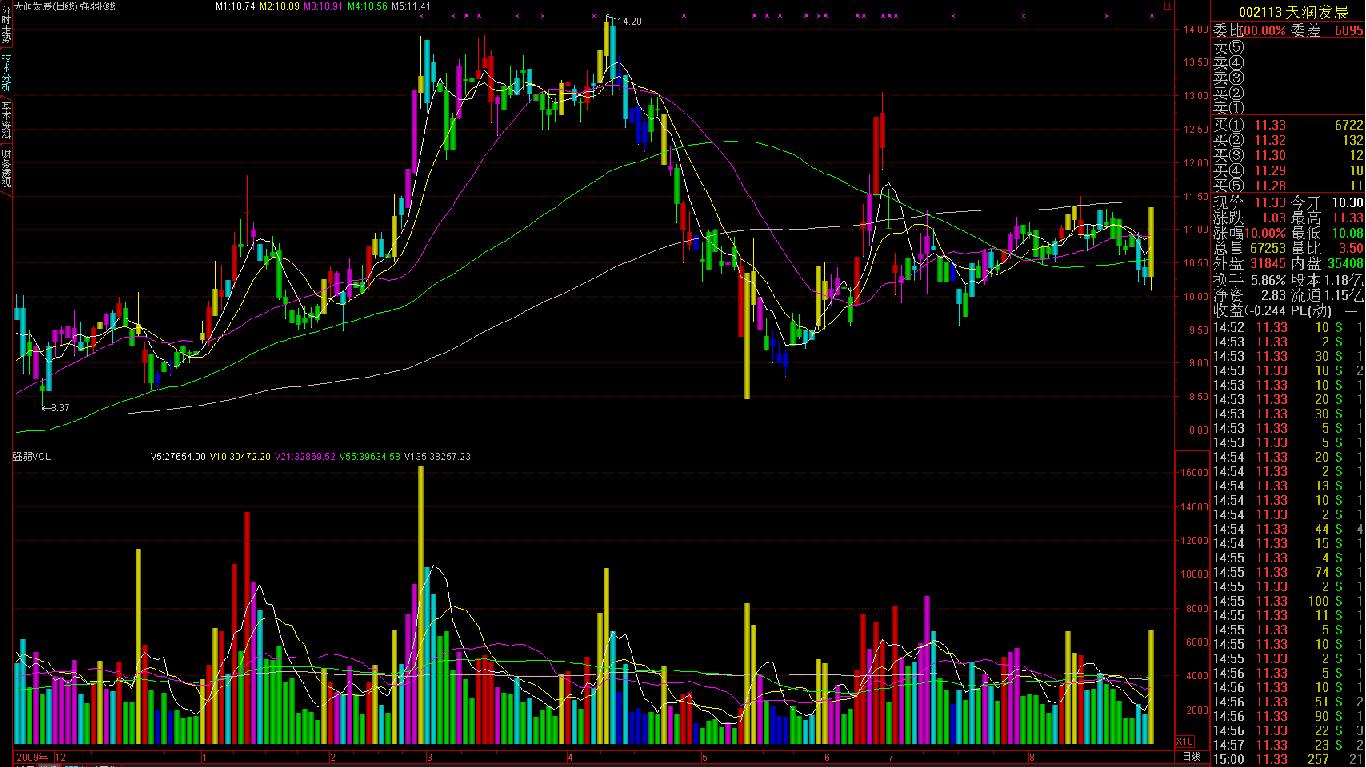This screenshot has height=767, width=1366.
Task: Click the 8.37 low price label
Action: 58,408
